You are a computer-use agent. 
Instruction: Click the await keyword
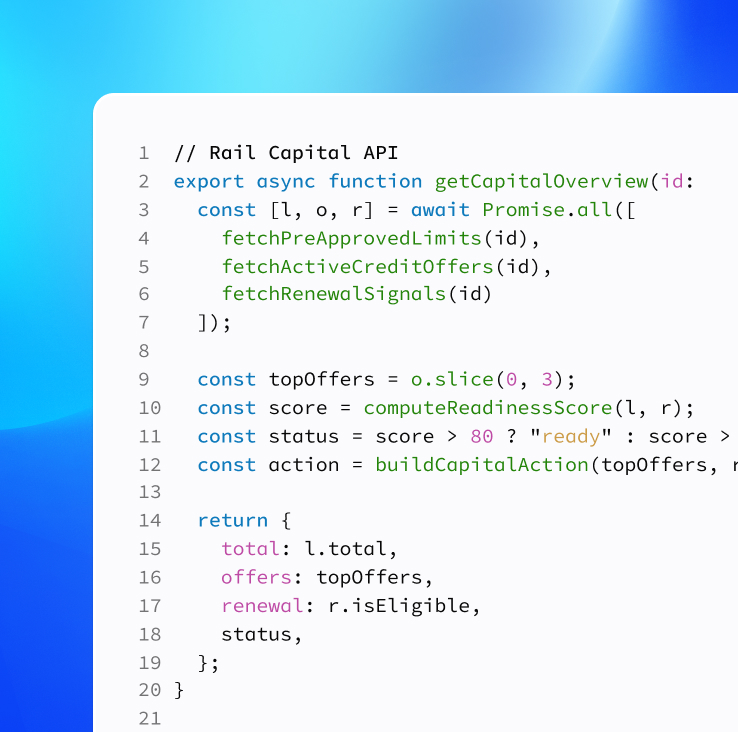[x=440, y=210]
